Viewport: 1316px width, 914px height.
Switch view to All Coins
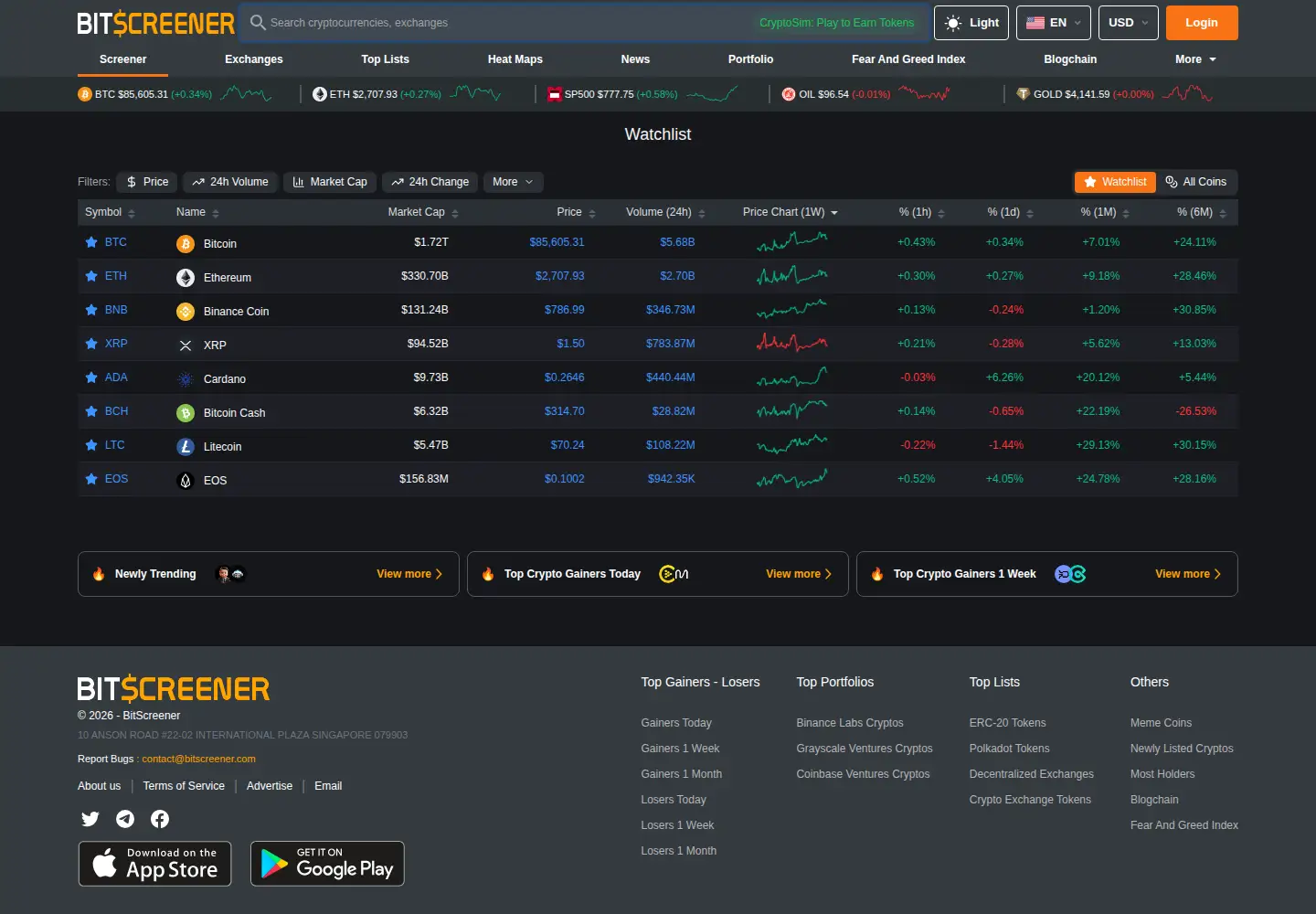pyautogui.click(x=1196, y=182)
